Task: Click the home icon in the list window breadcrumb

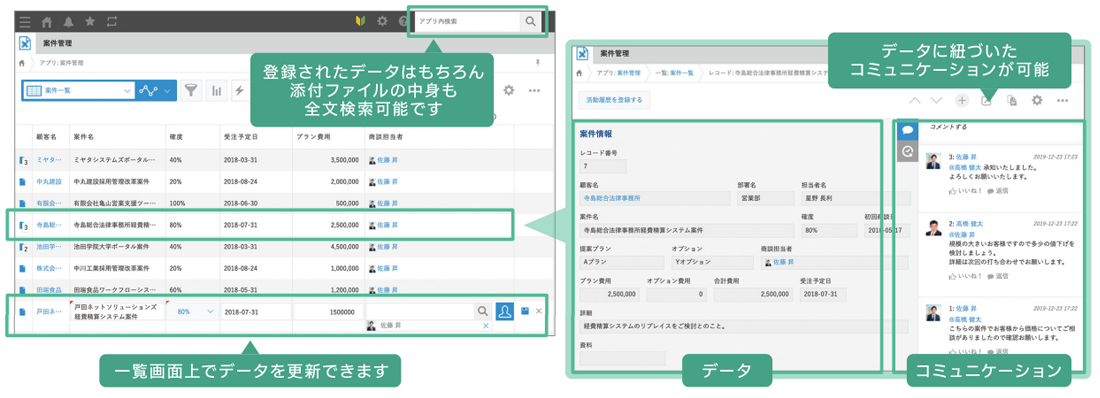Action: coord(22,62)
